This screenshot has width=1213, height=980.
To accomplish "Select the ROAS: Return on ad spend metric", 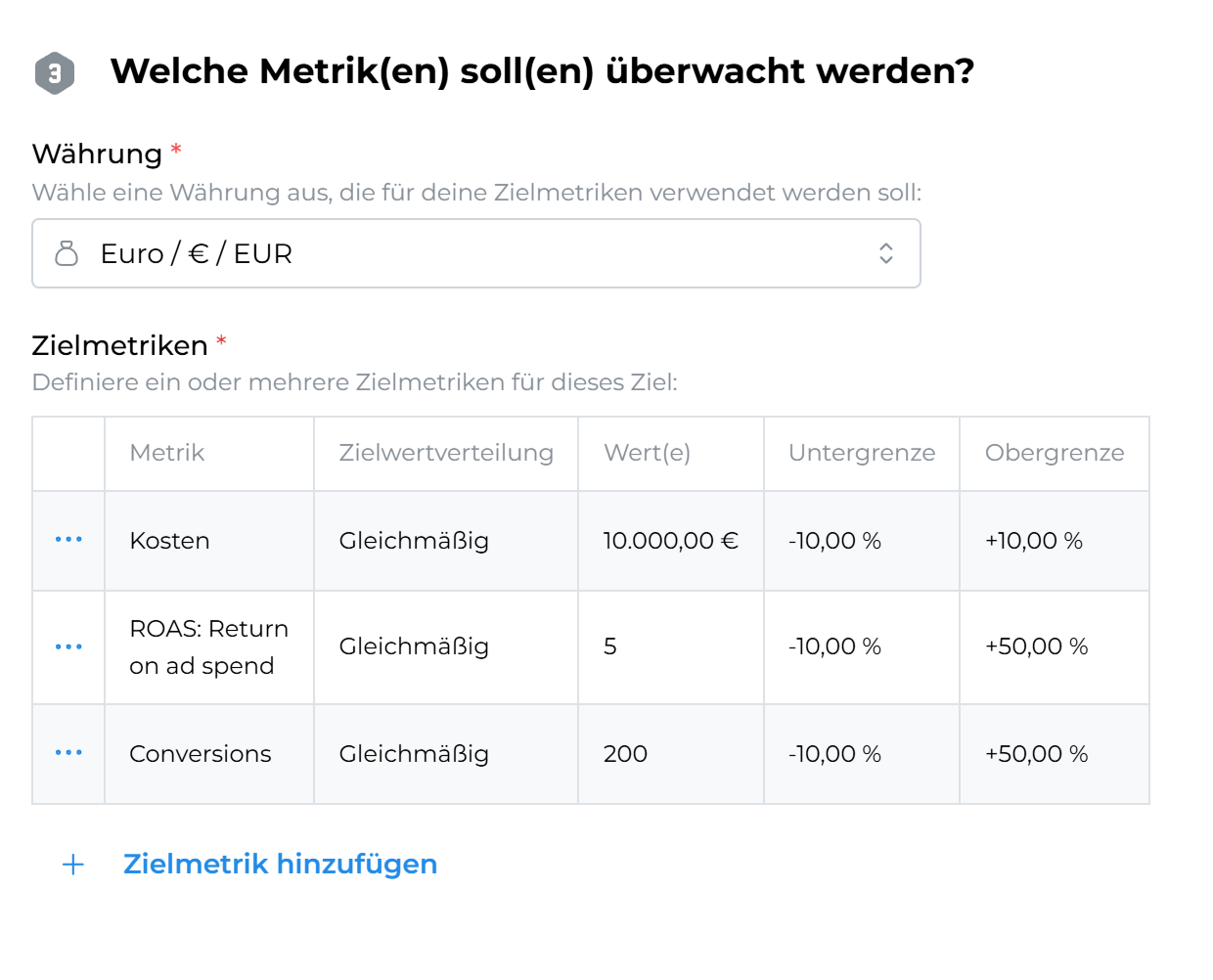I will click(208, 646).
